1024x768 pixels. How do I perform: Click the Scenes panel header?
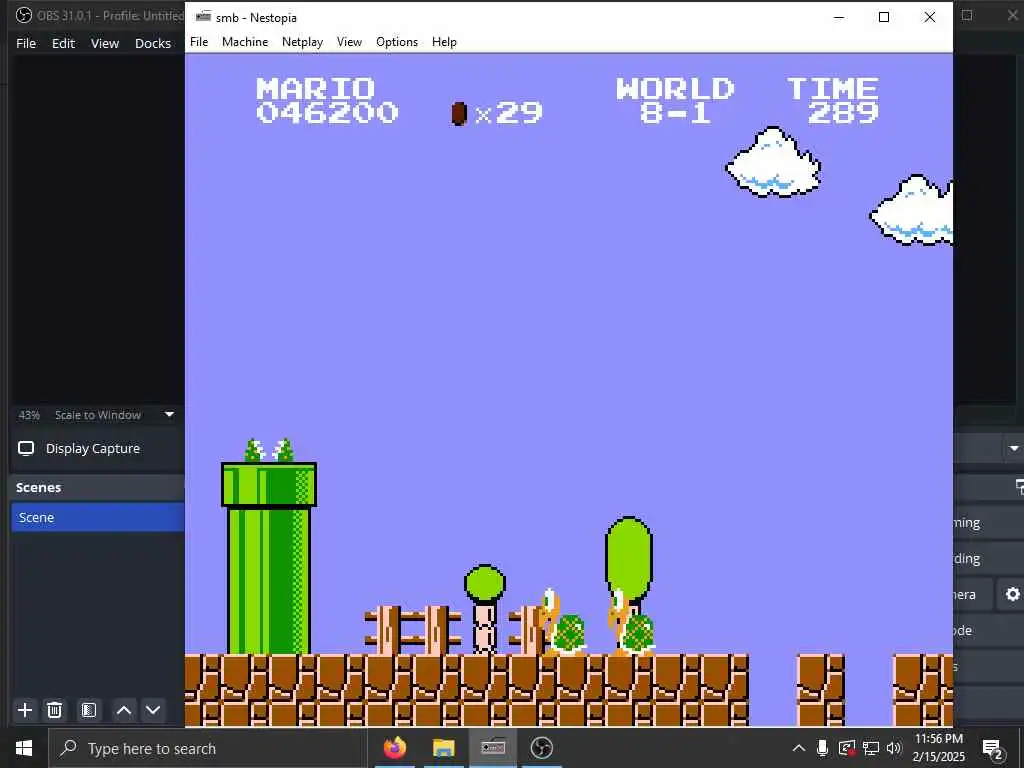click(98, 488)
